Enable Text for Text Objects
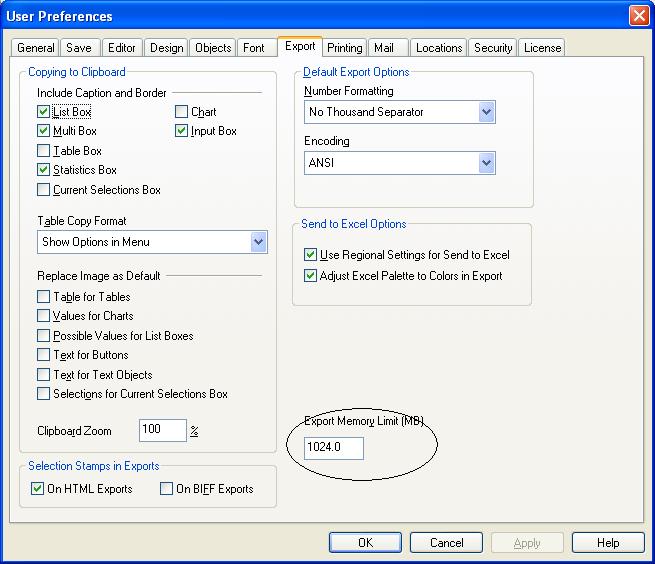The image size is (655, 564). (43, 374)
